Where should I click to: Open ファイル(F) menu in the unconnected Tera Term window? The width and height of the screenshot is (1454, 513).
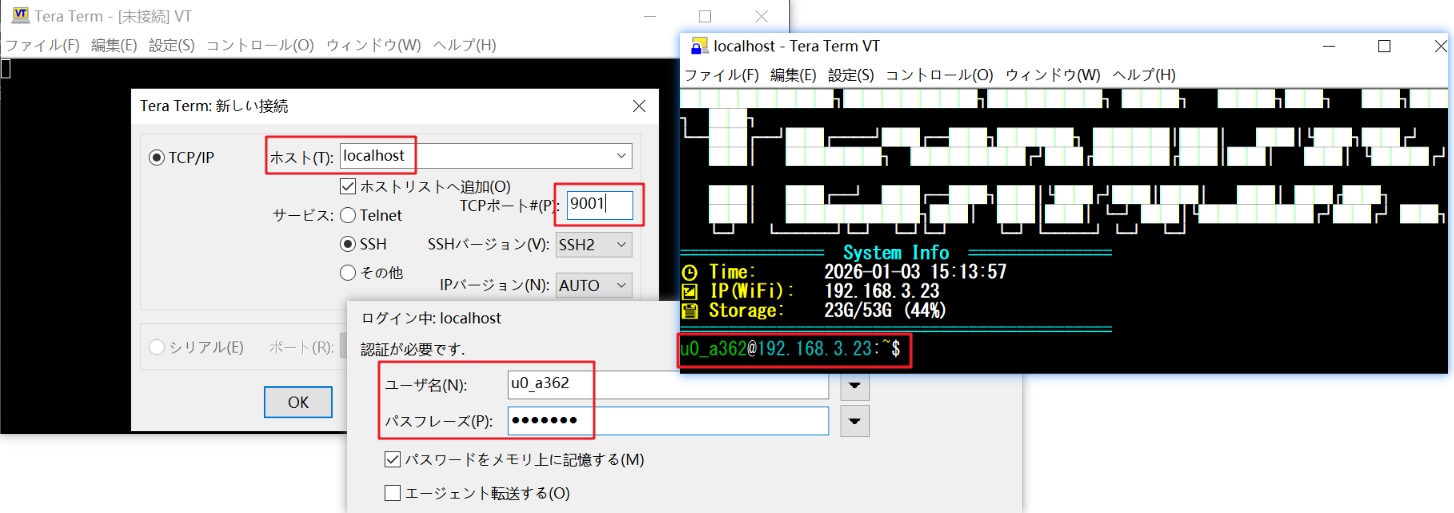(x=43, y=45)
